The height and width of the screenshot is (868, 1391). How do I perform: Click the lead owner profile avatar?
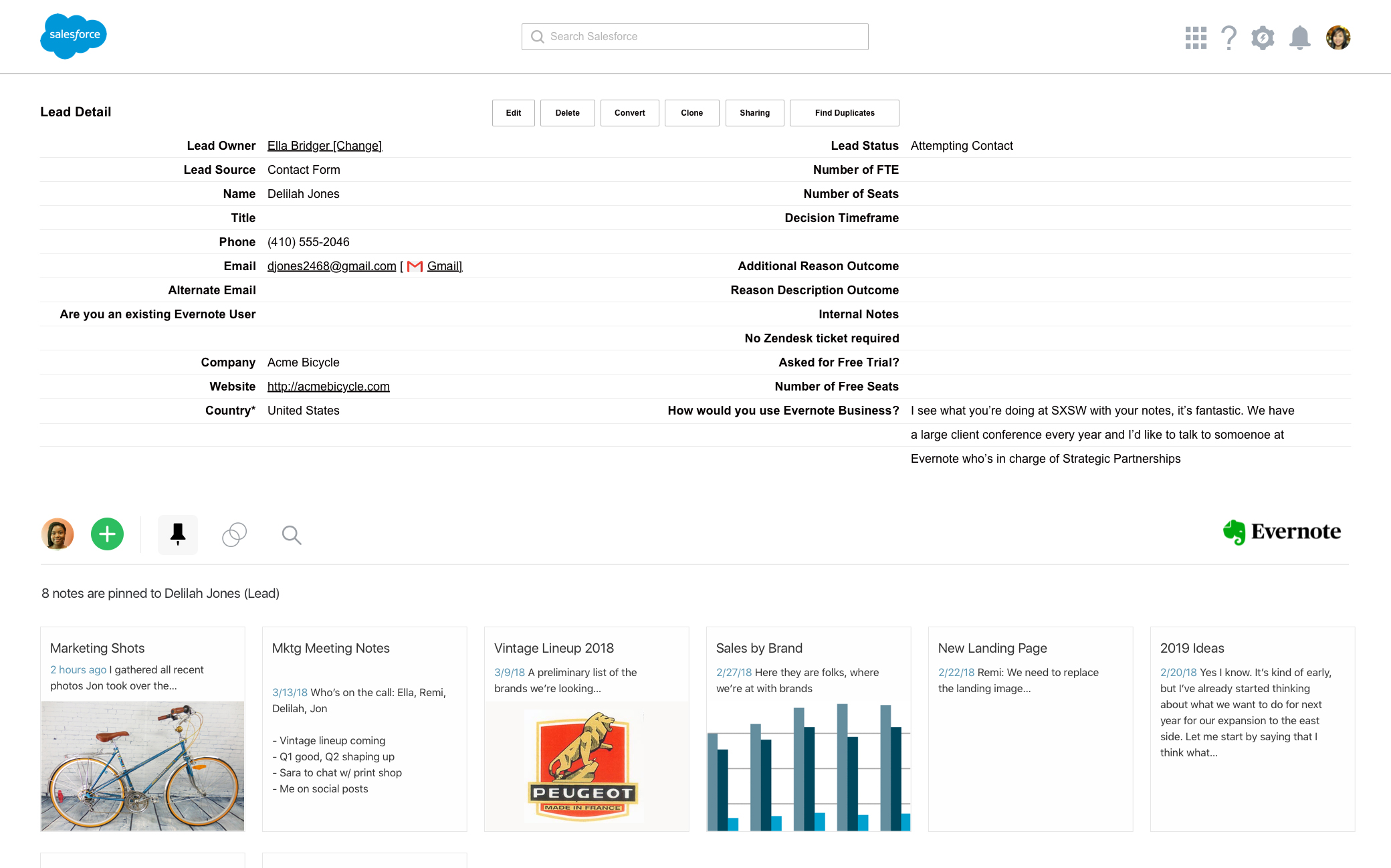(x=57, y=533)
